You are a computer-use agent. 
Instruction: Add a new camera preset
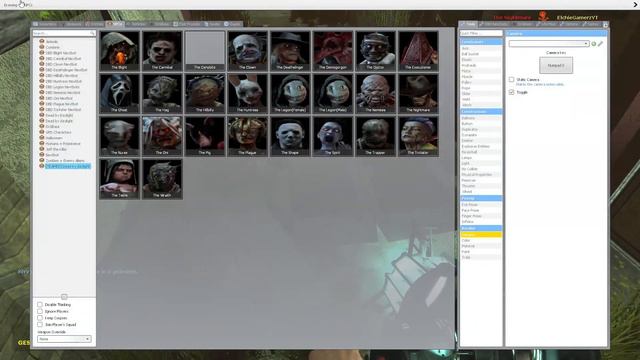click(x=594, y=44)
